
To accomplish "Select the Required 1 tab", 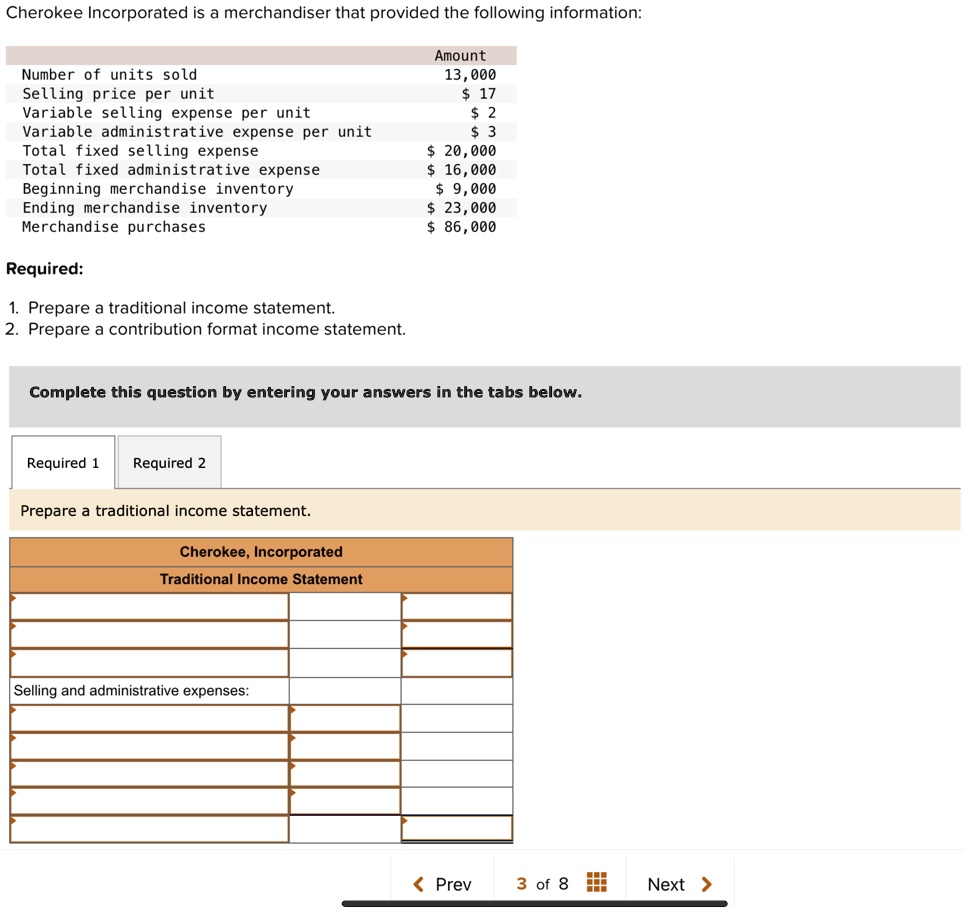I will click(x=63, y=462).
